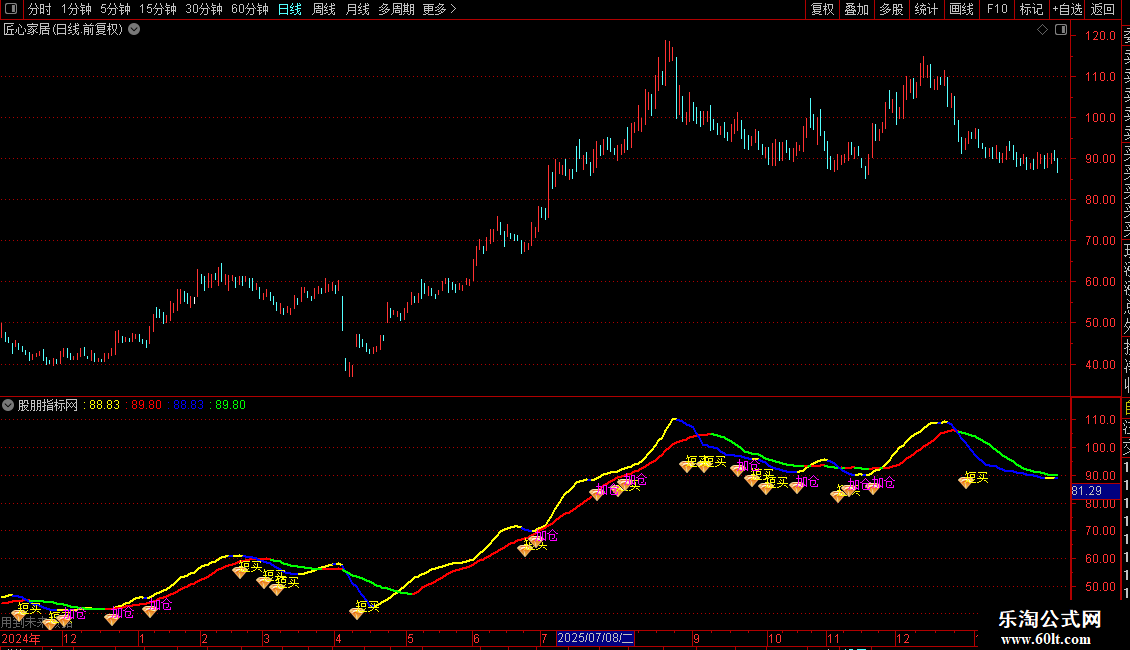
Task: Toggle the left sidebar panel icon
Action: tap(12, 9)
